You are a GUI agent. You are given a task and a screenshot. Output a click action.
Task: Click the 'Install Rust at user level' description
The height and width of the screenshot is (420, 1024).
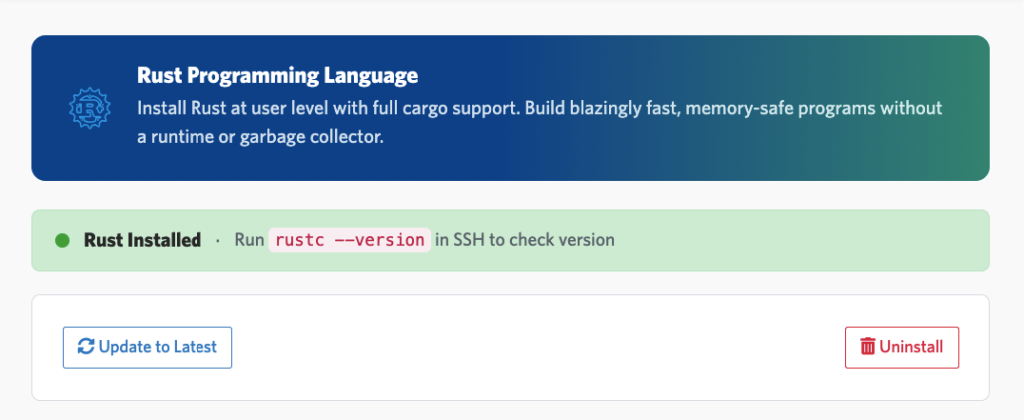[x=539, y=123]
